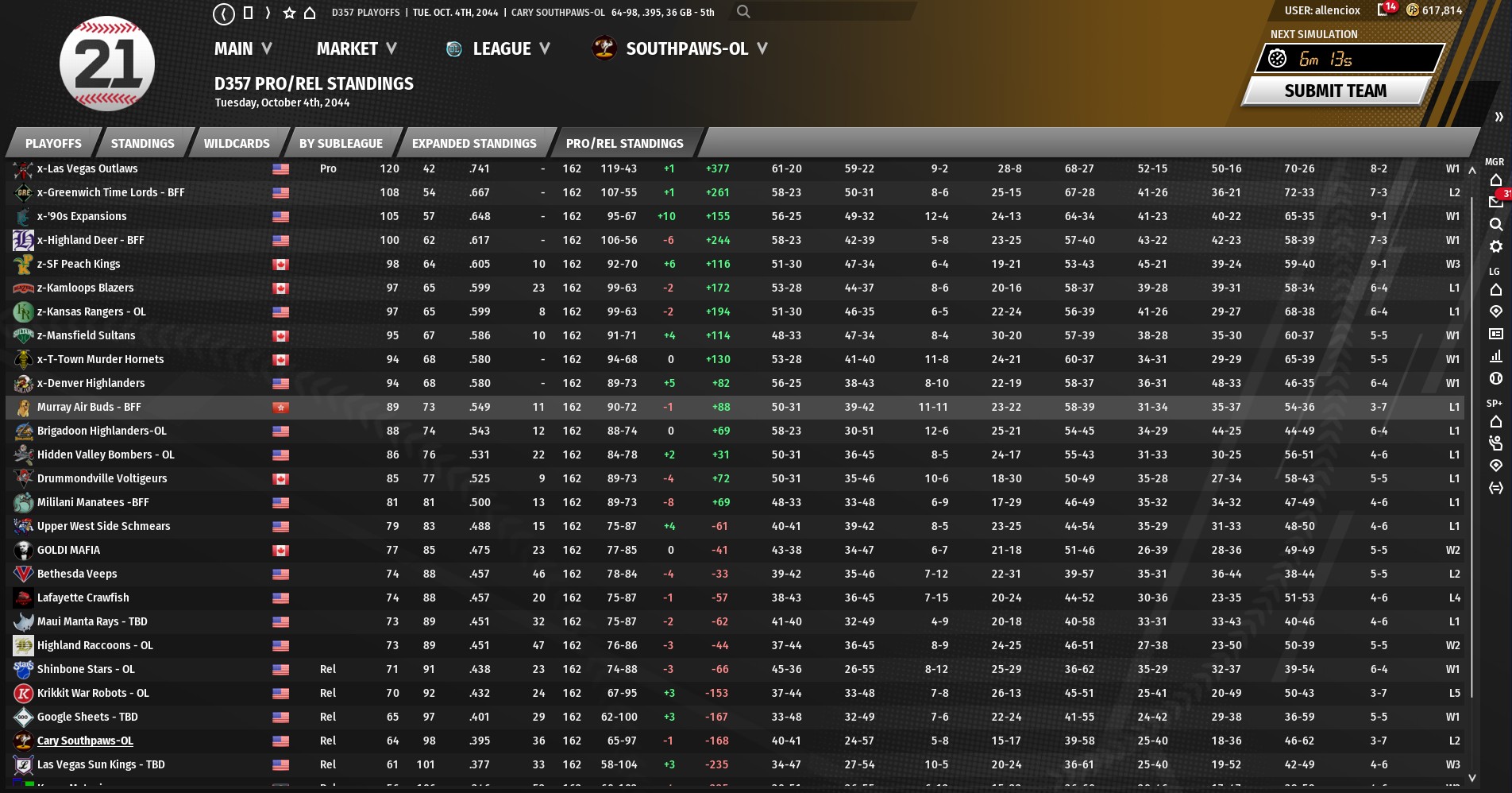This screenshot has height=793, width=1512.
Task: Open the MARKET dropdown menu
Action: [357, 48]
